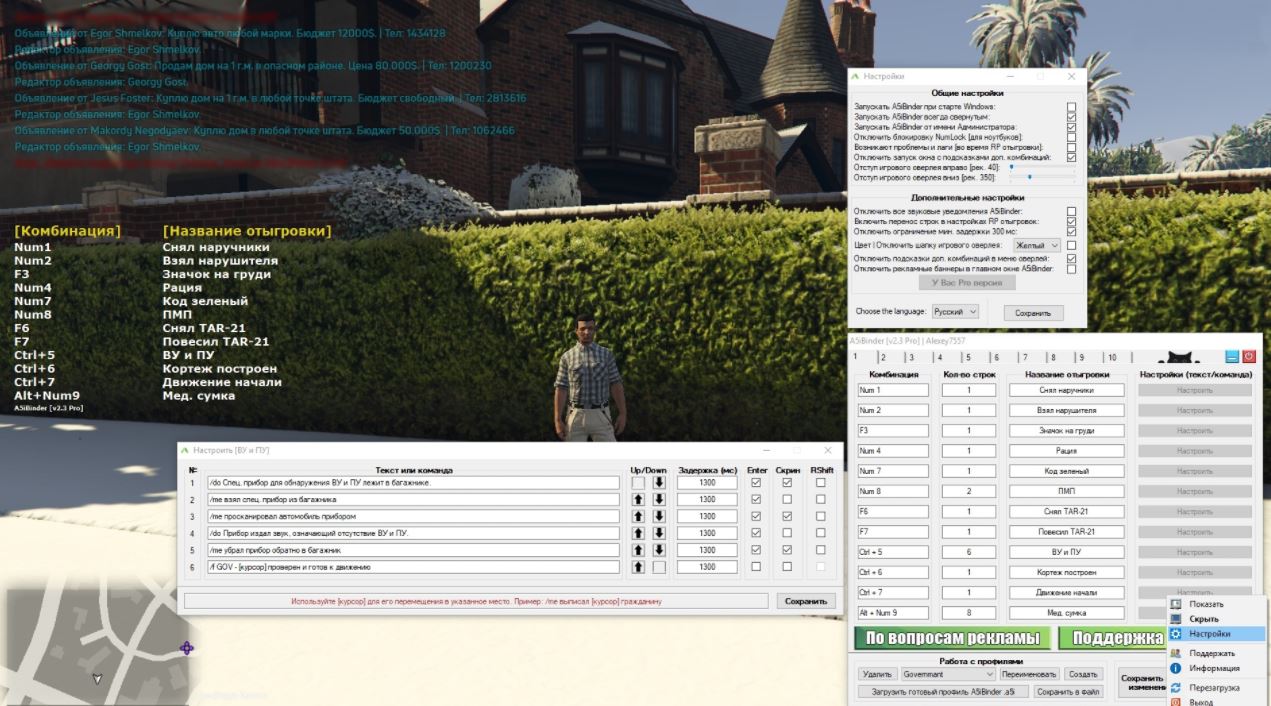Switch to tab 10 in A5iBinder

(1111, 357)
